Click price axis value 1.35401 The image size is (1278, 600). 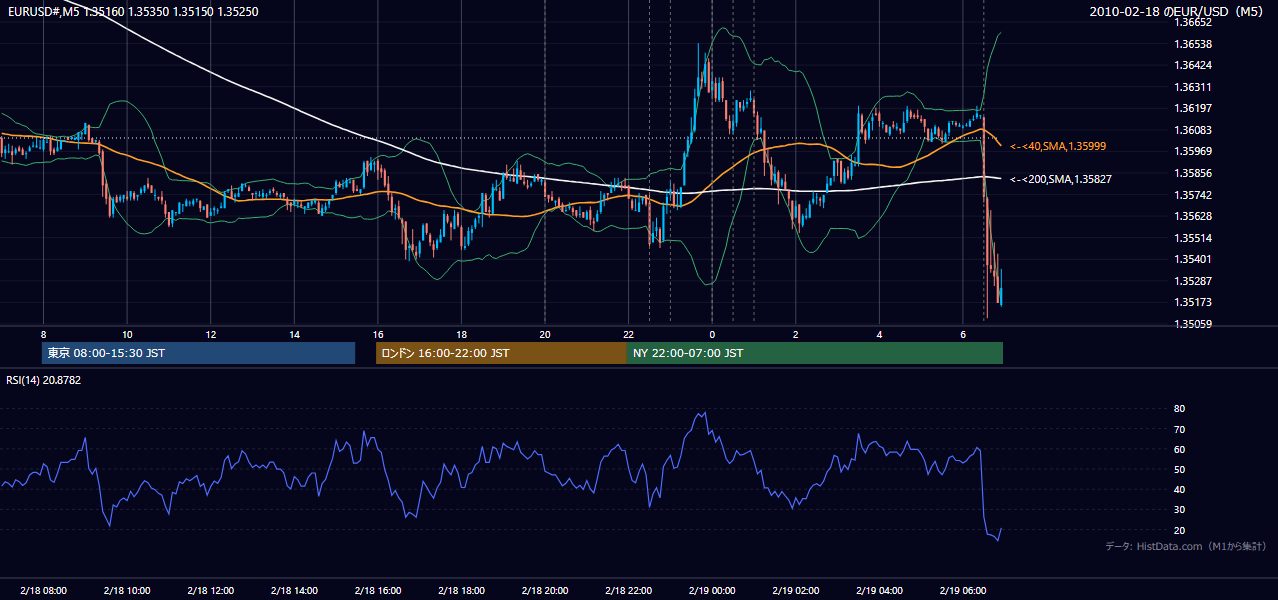tap(1193, 259)
